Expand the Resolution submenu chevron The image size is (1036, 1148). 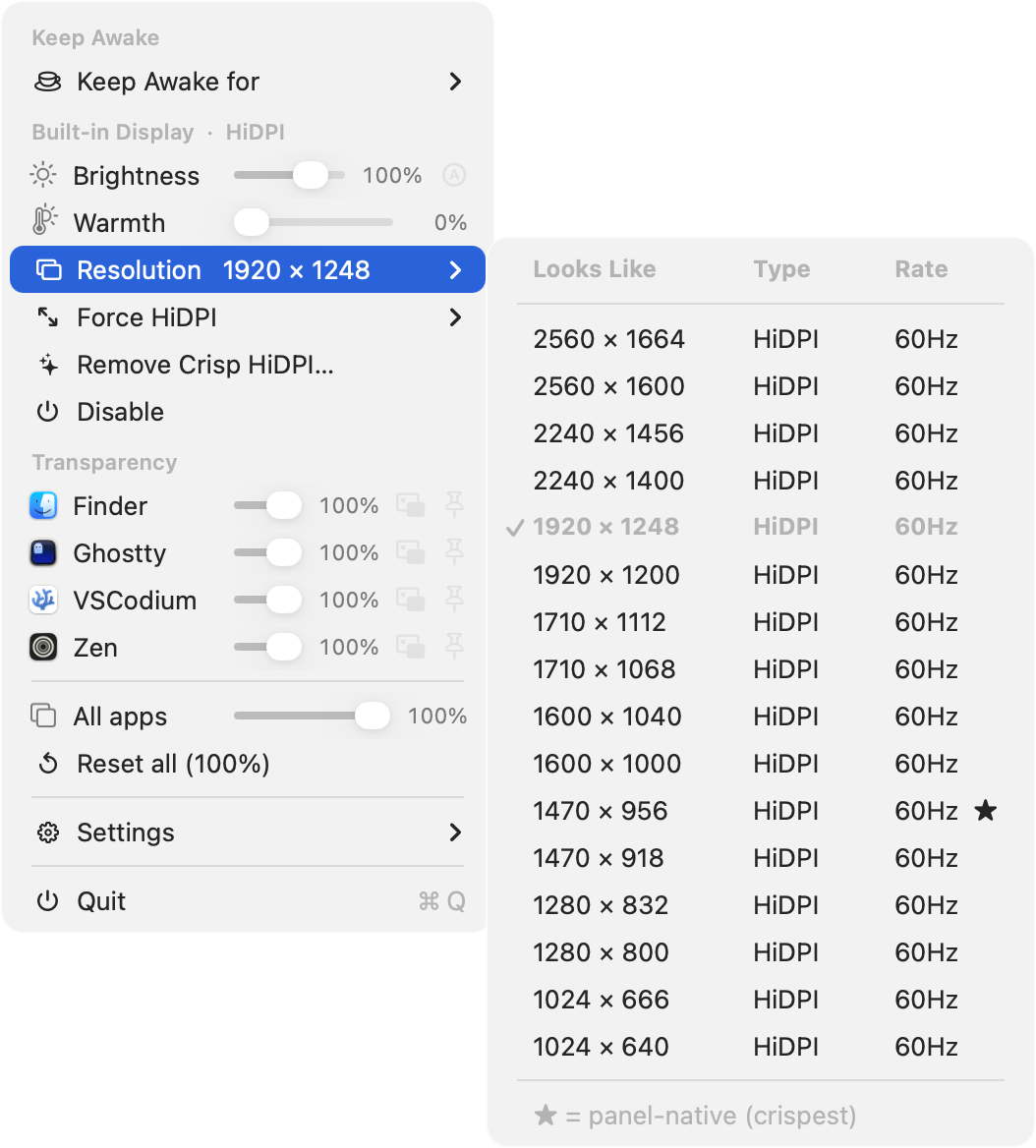(x=455, y=269)
